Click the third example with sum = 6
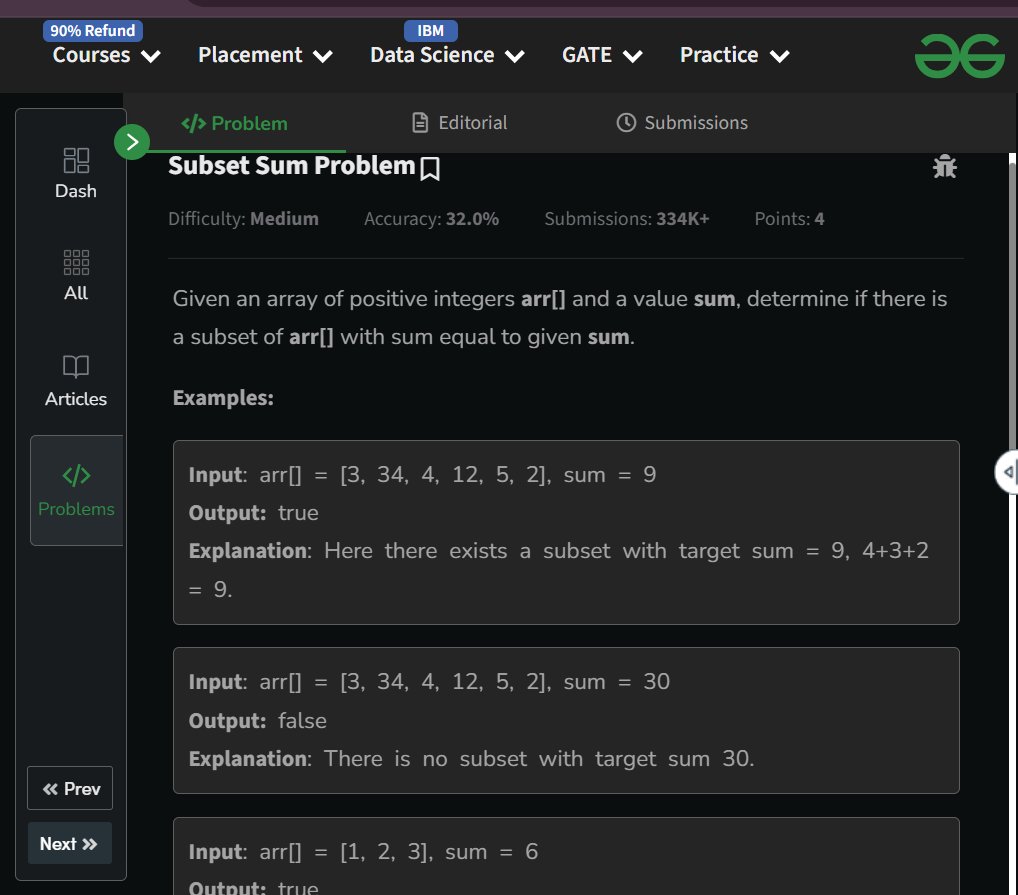Viewport: 1018px width, 895px height. [566, 857]
